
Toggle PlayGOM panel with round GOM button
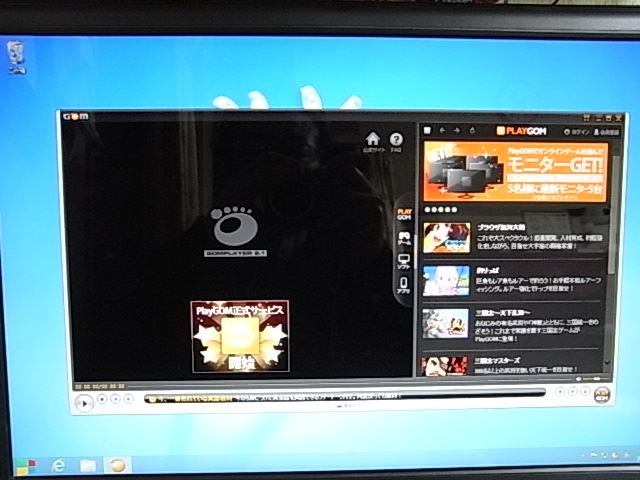(602, 395)
